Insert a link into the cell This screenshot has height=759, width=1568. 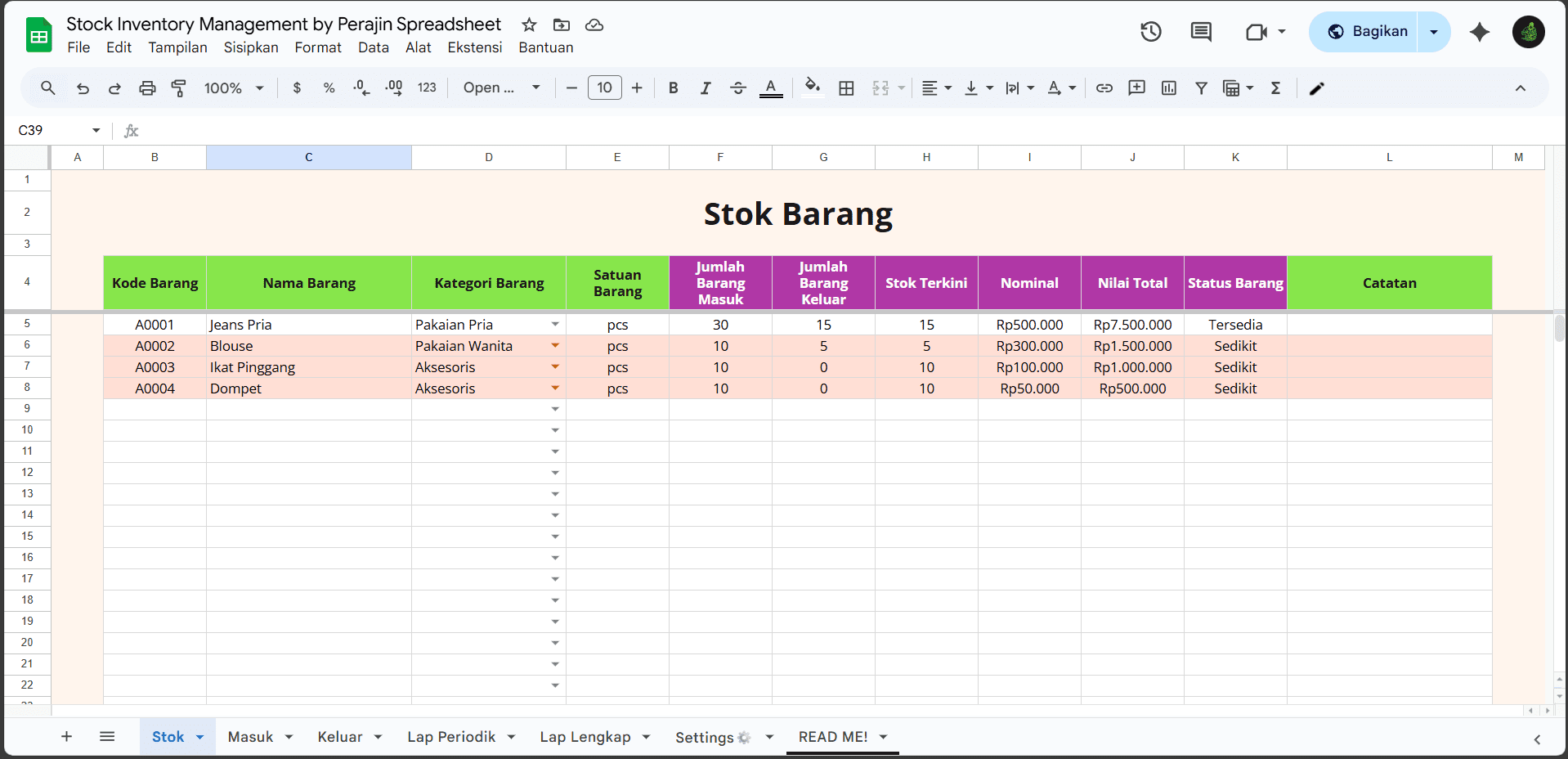(1104, 88)
